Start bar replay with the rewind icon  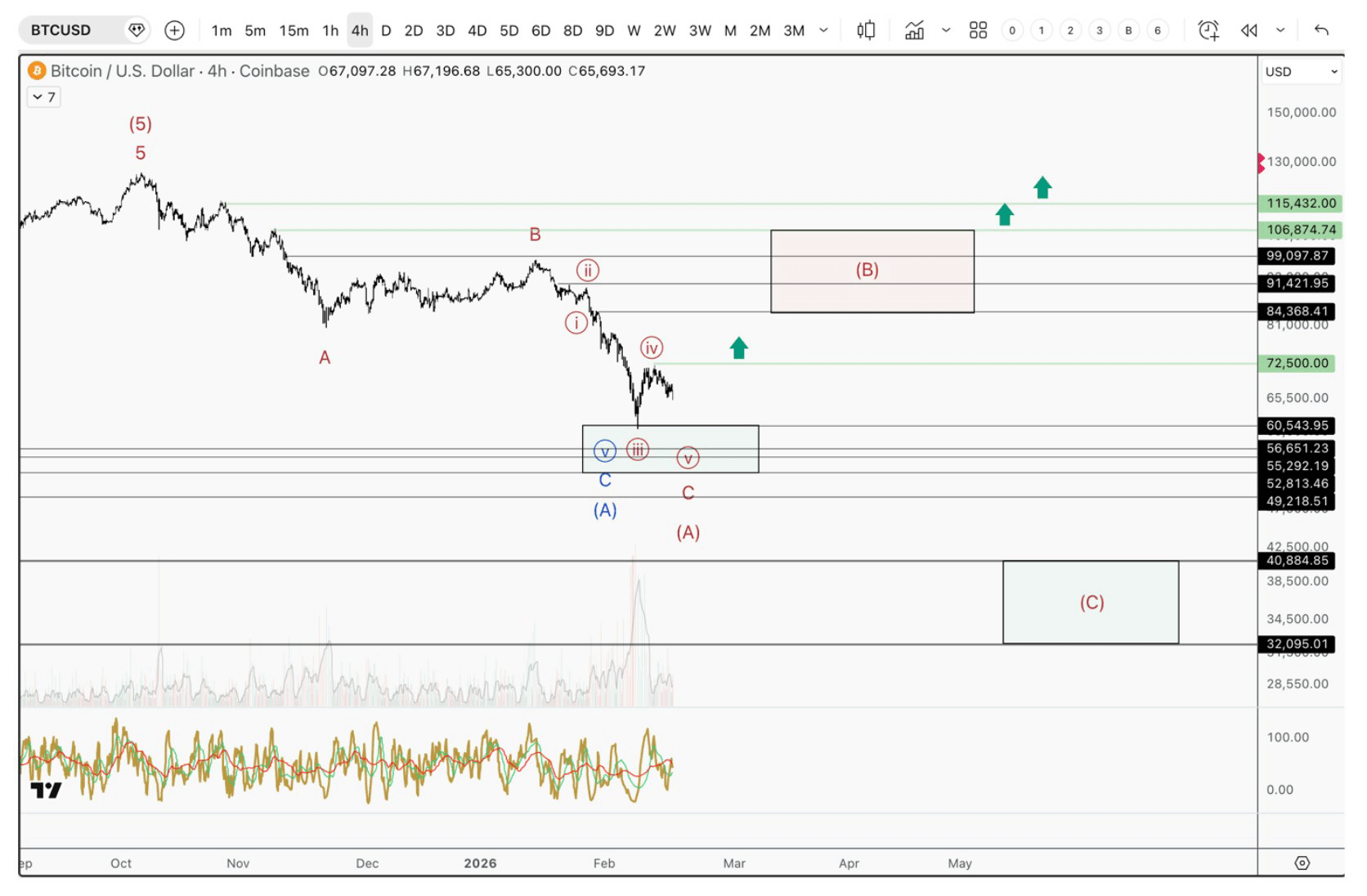click(x=1248, y=30)
